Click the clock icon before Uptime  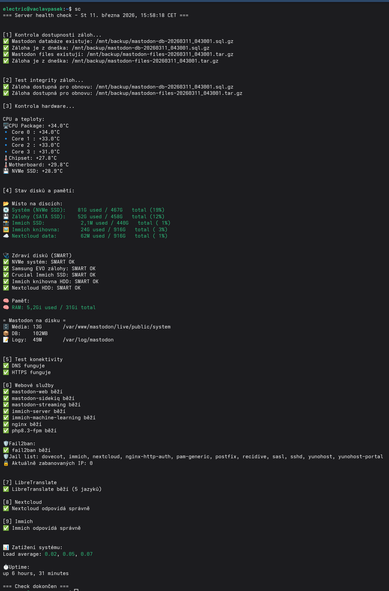[x=6, y=567]
